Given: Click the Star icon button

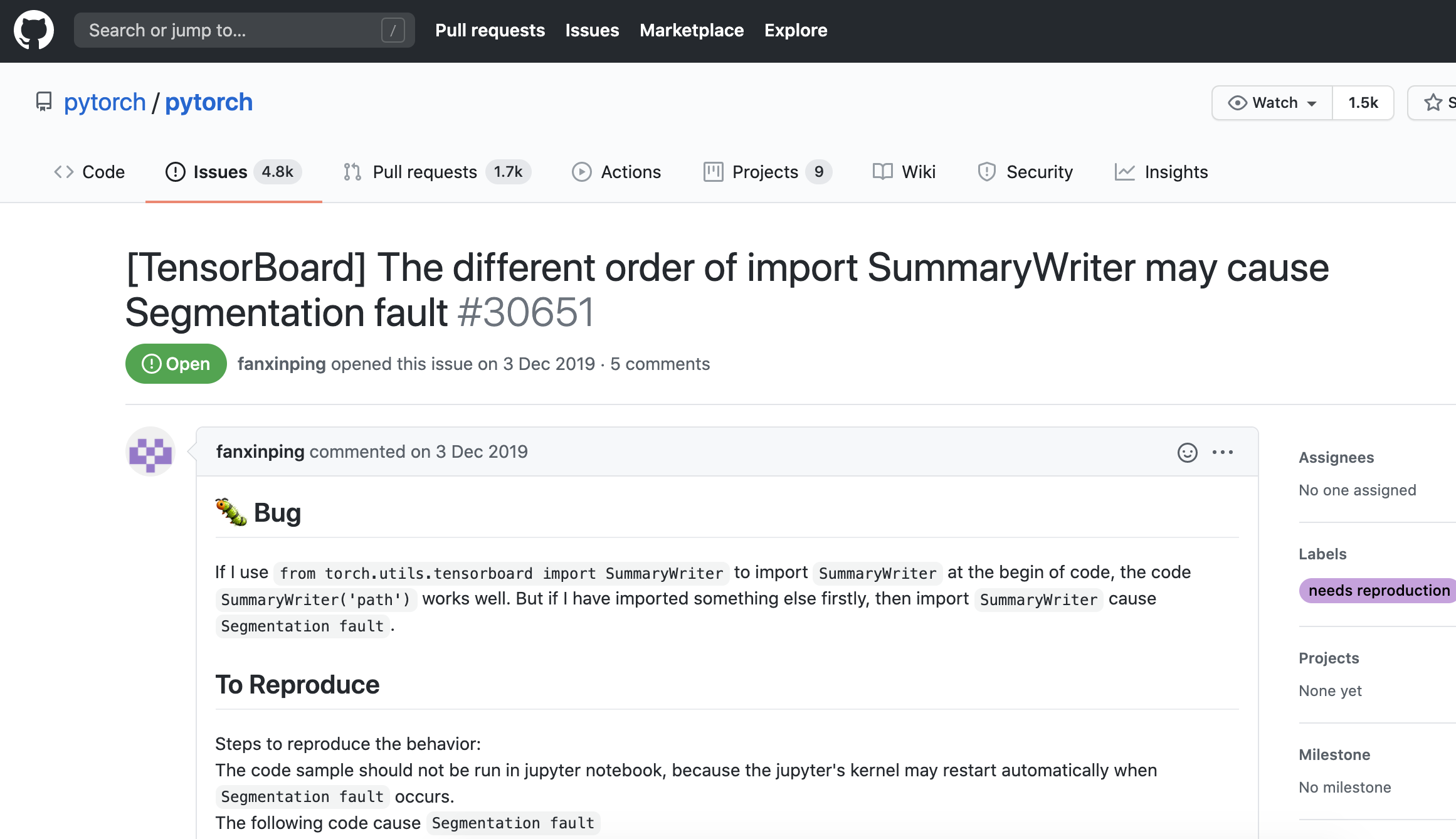Looking at the screenshot, I should [1433, 102].
